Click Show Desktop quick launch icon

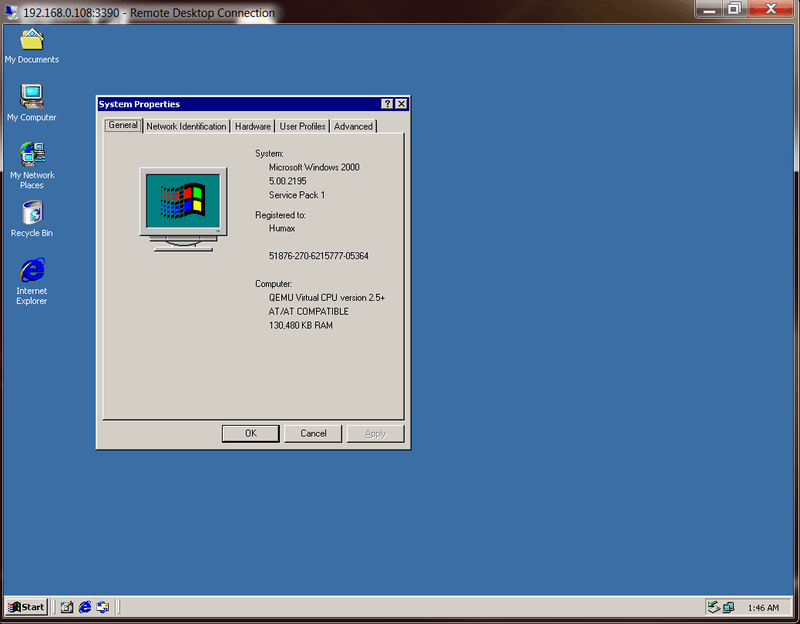coord(66,607)
